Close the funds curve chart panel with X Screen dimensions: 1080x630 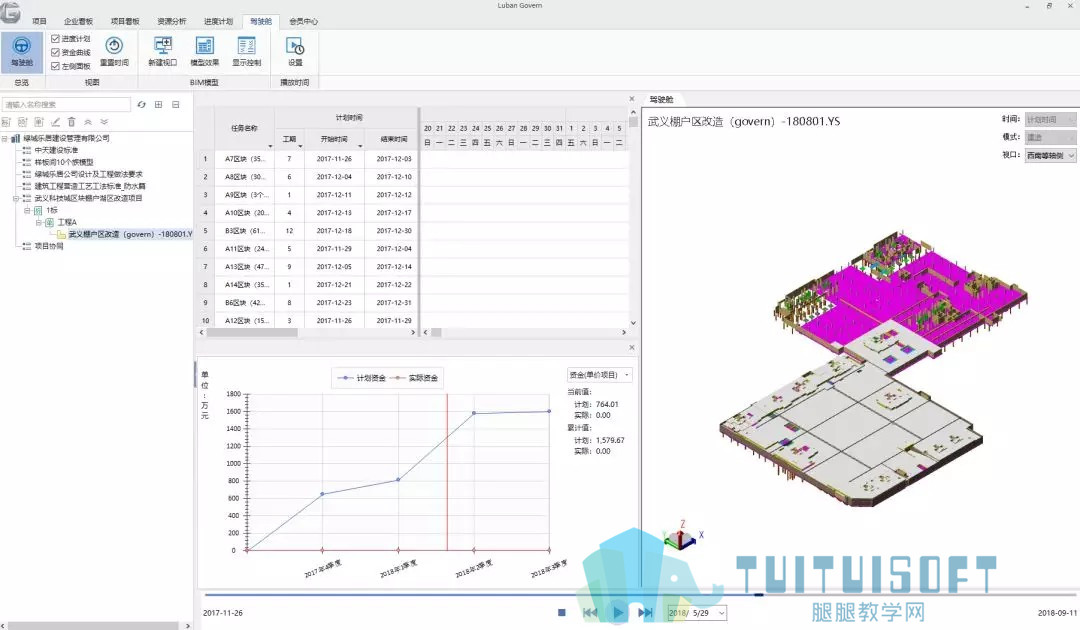click(x=632, y=348)
